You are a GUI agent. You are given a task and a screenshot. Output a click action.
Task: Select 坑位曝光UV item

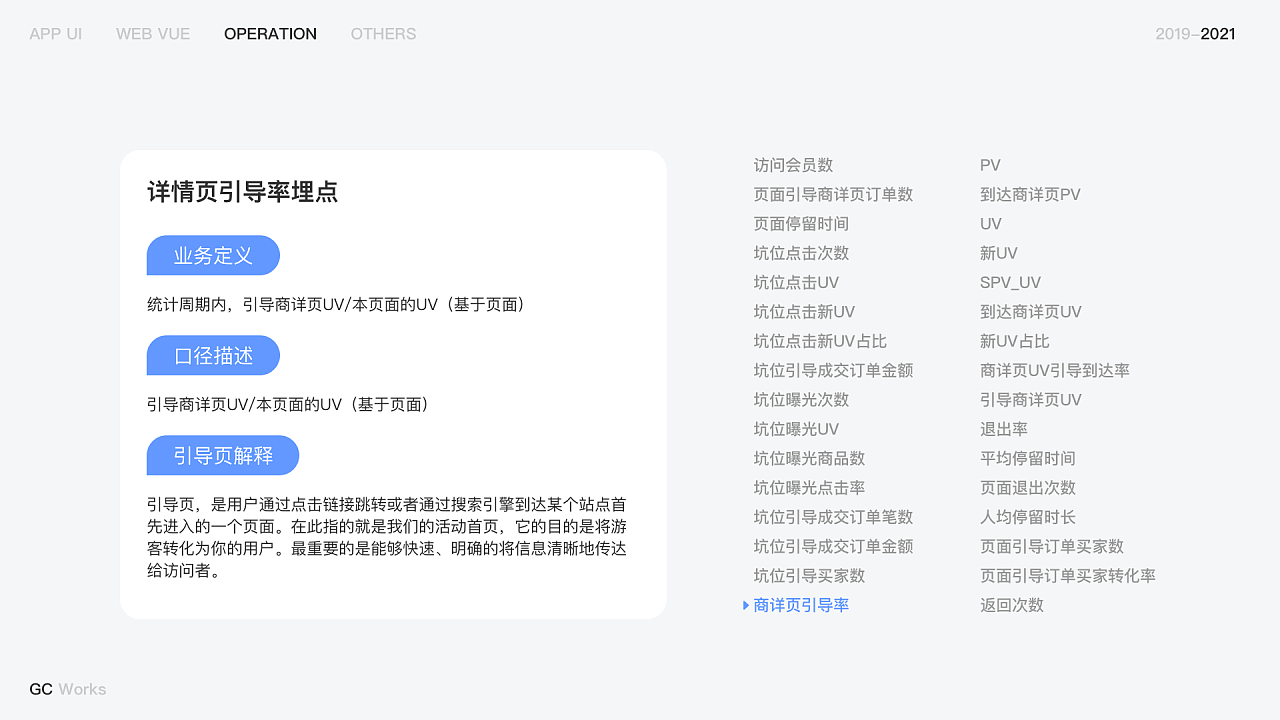click(x=796, y=429)
